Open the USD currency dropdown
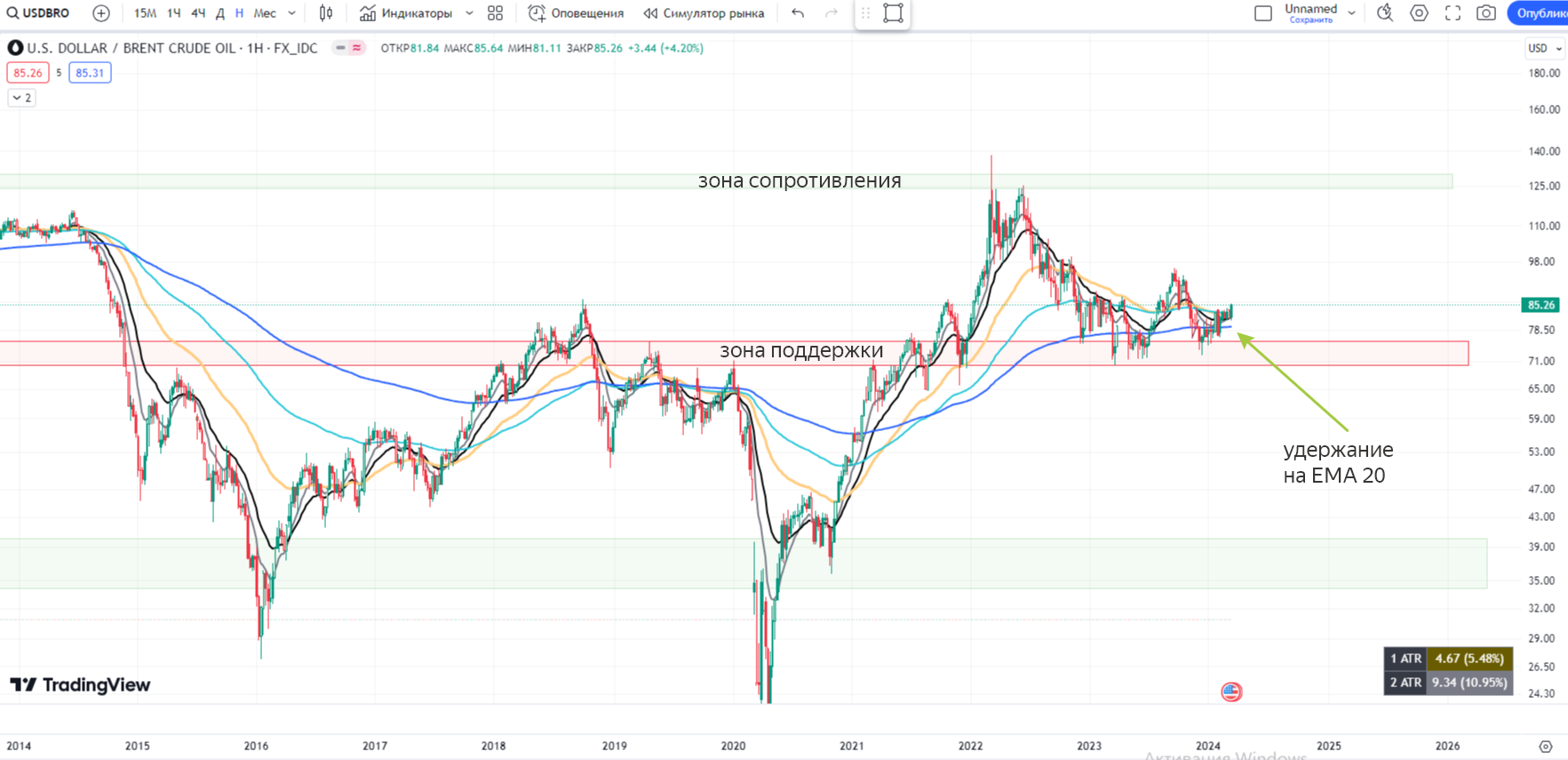 1545,48
